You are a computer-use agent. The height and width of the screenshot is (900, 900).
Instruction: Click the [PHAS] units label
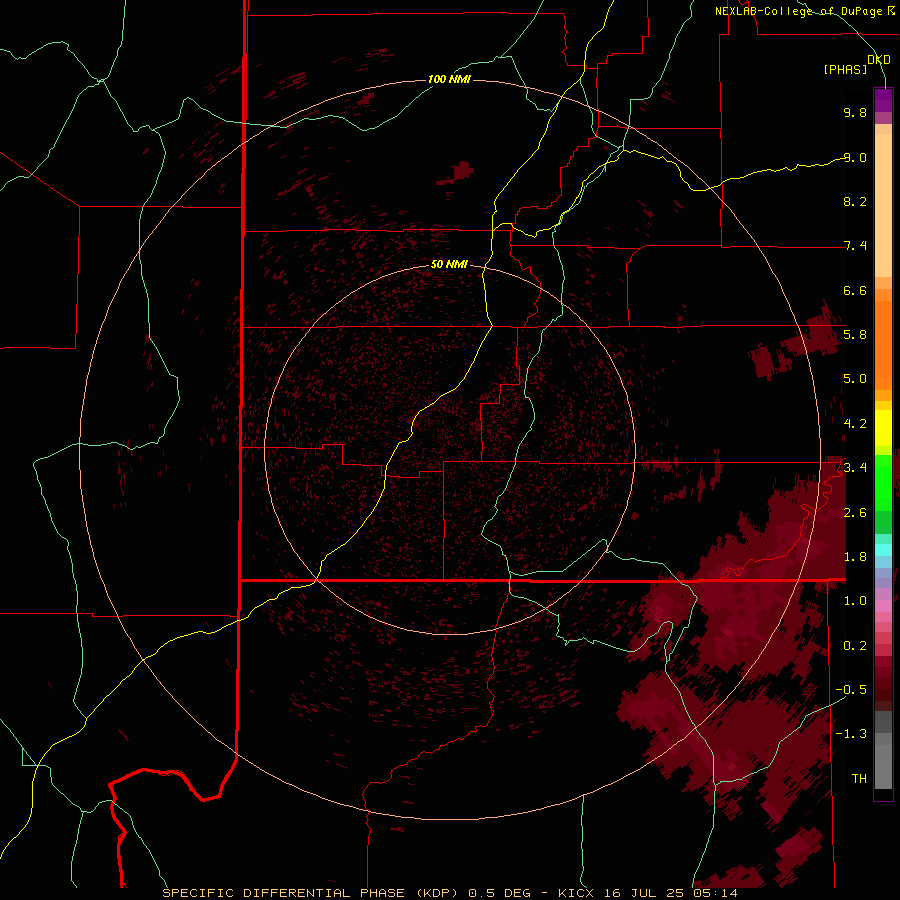click(x=845, y=69)
